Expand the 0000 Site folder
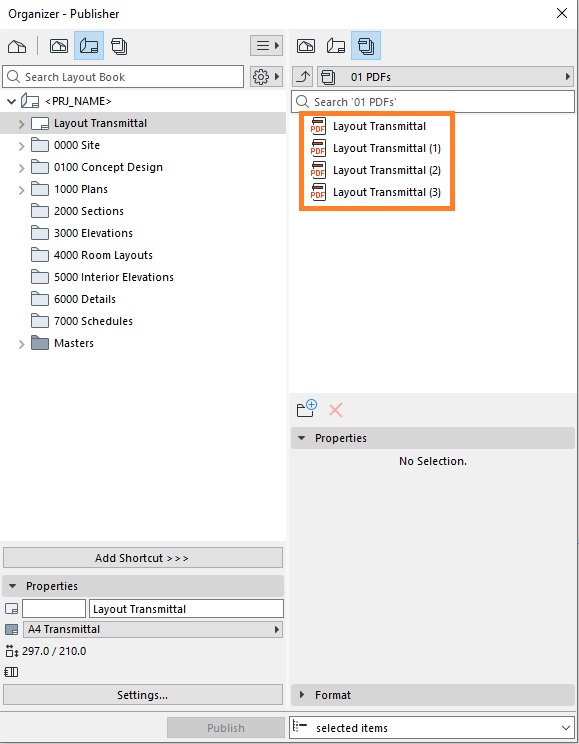The height and width of the screenshot is (744, 579). [21, 146]
